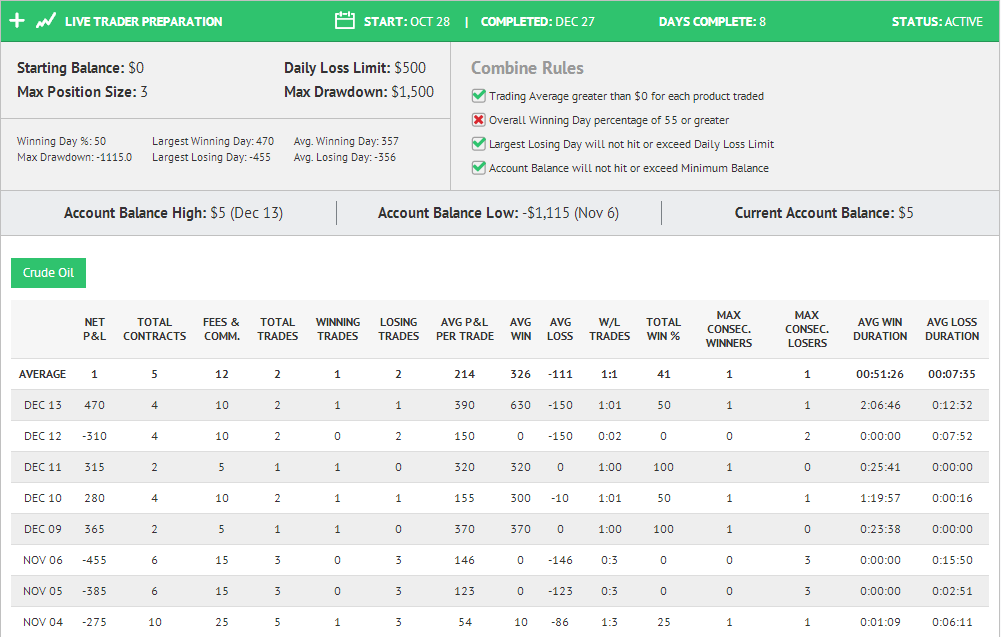Click the calendar icon next to Start date
Image resolution: width=1001 pixels, height=637 pixels.
click(x=345, y=20)
